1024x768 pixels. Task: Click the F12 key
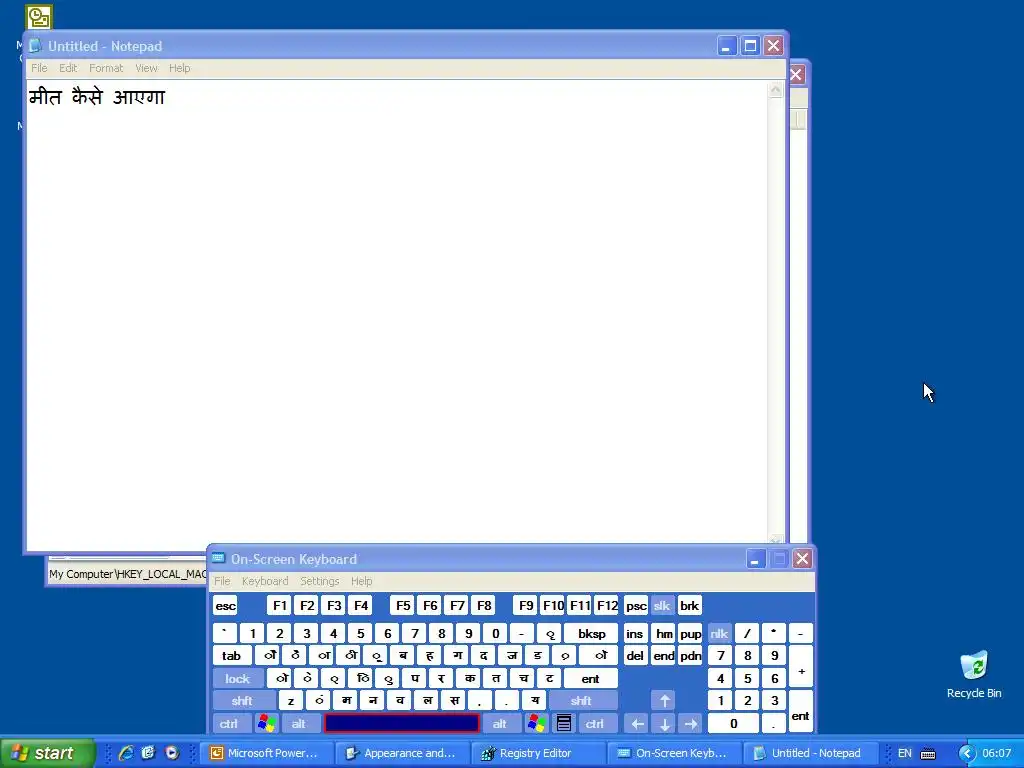tap(607, 605)
